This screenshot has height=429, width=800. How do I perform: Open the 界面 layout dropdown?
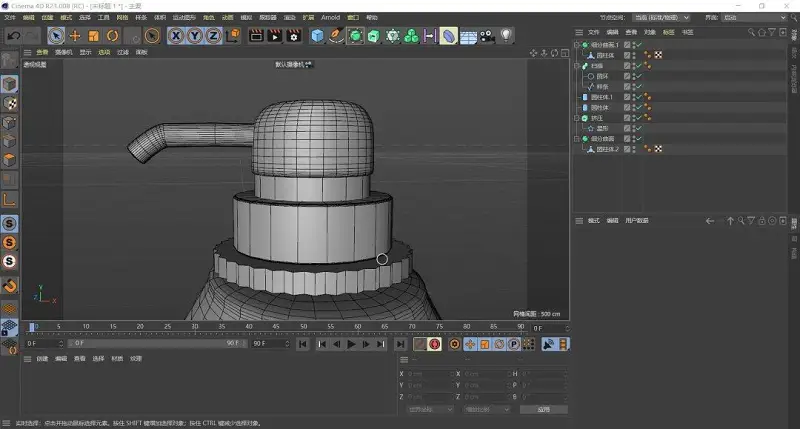point(754,17)
